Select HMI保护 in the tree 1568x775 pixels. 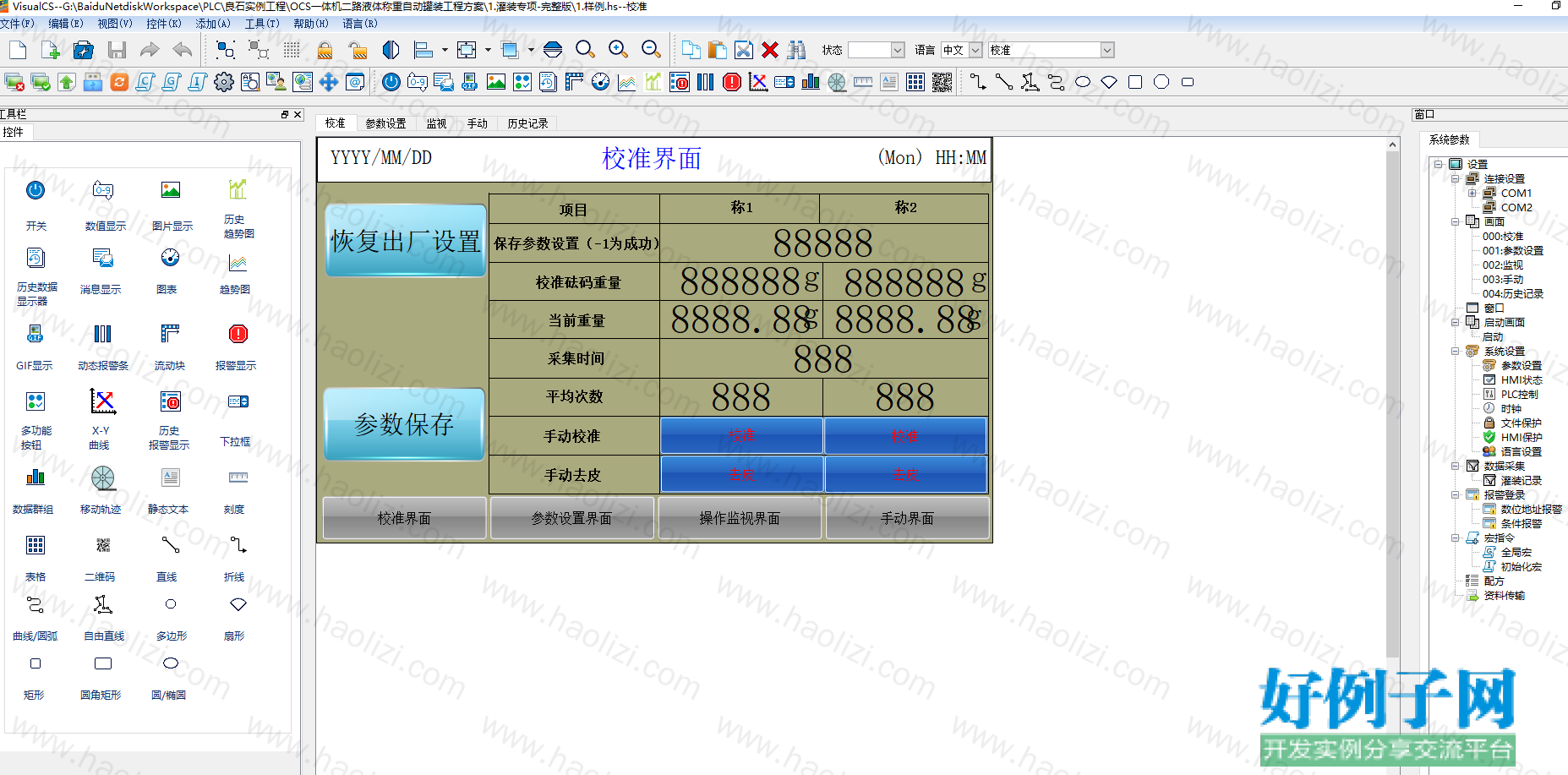point(1522,437)
